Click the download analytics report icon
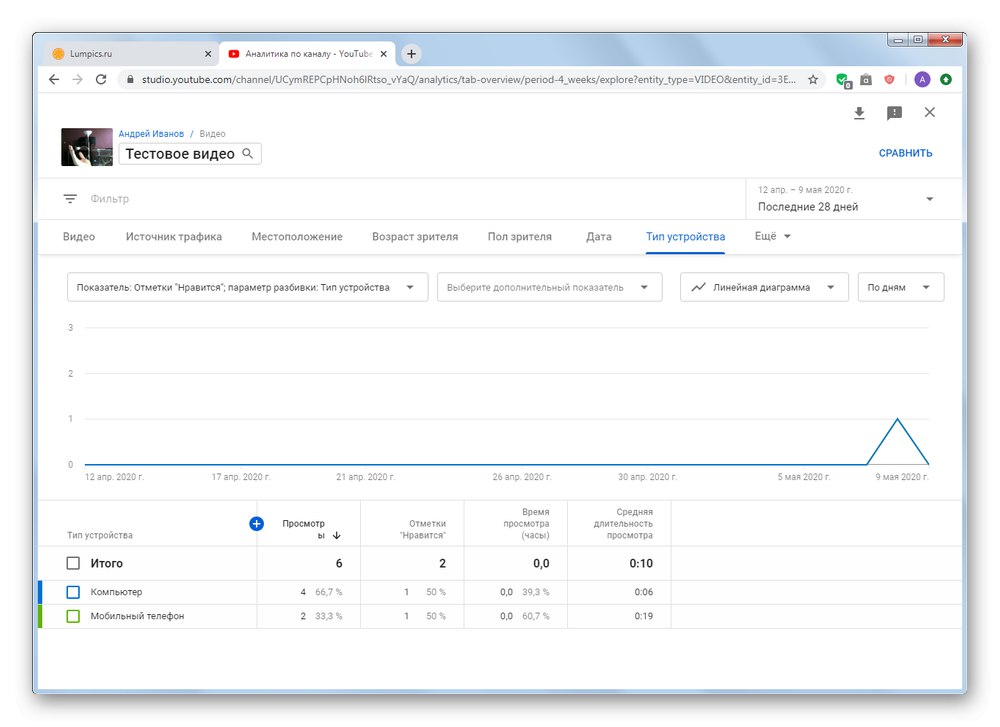This screenshot has width=1000, height=727. [859, 113]
